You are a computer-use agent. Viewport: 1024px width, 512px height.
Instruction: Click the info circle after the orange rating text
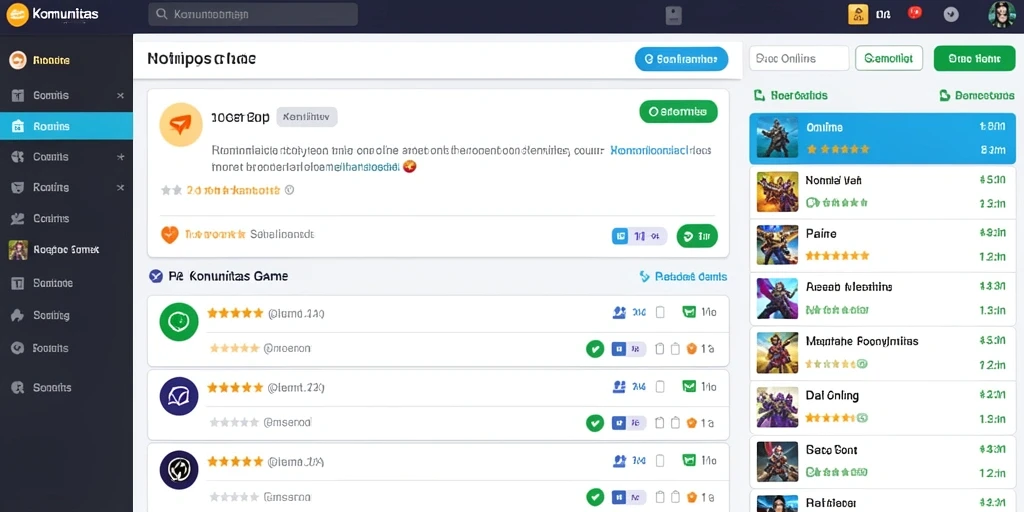[x=290, y=190]
